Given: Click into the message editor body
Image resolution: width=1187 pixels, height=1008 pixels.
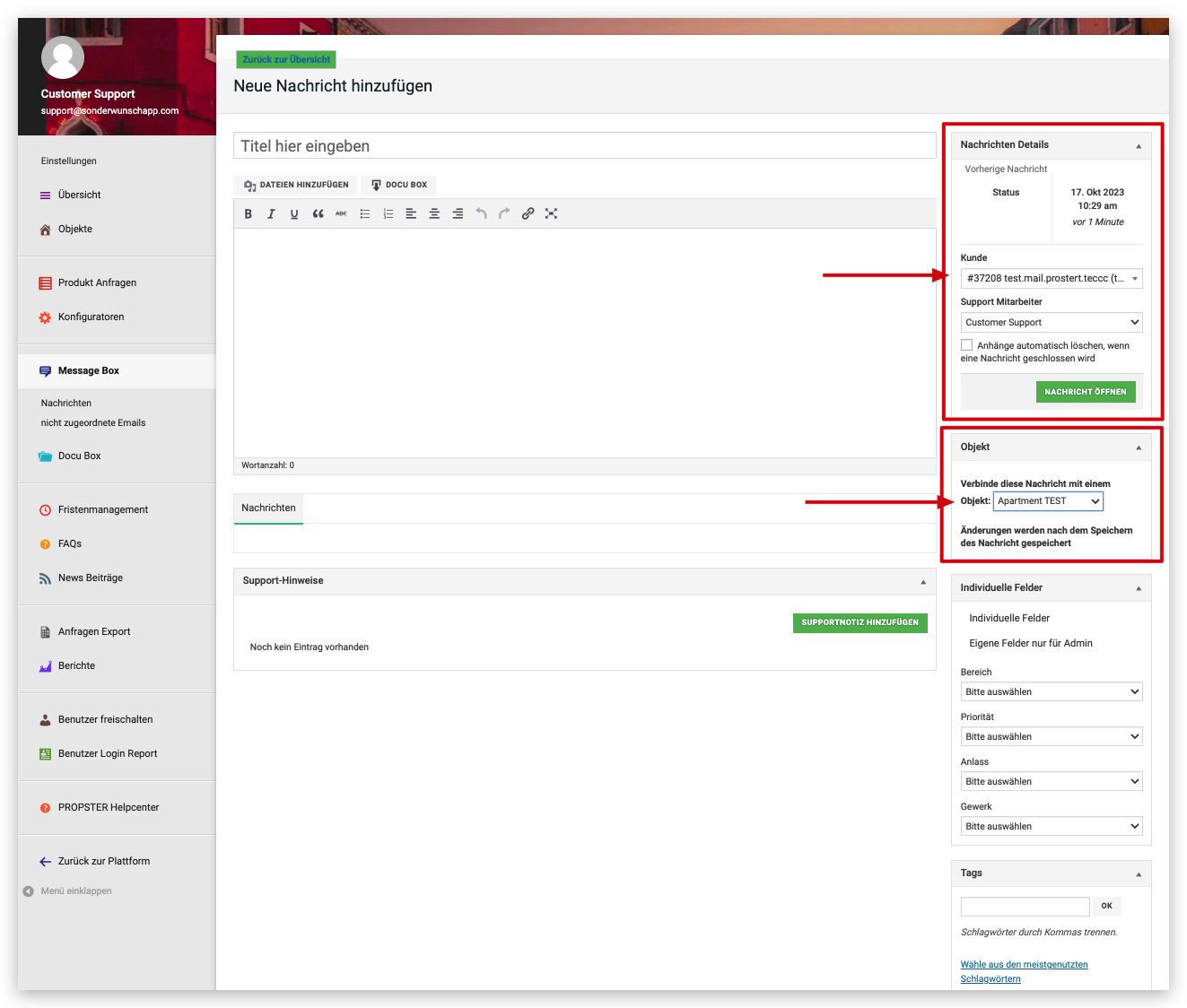Looking at the screenshot, I should (x=585, y=343).
